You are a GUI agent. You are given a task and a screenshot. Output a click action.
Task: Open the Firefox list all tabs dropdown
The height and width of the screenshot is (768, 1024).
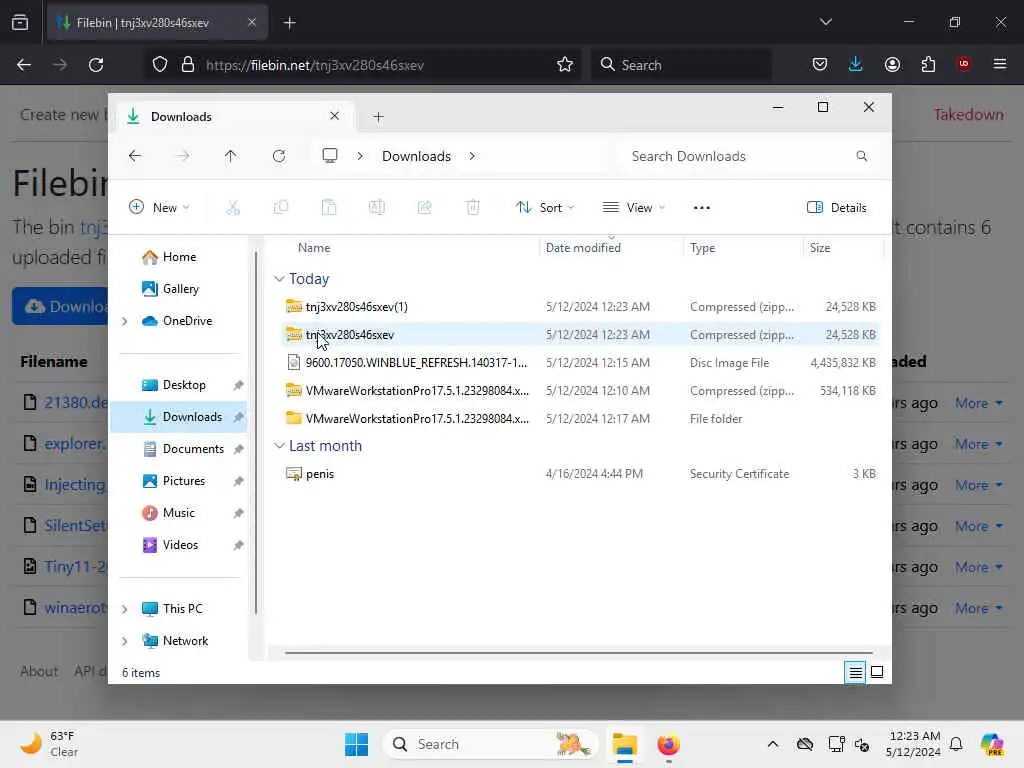(x=825, y=22)
